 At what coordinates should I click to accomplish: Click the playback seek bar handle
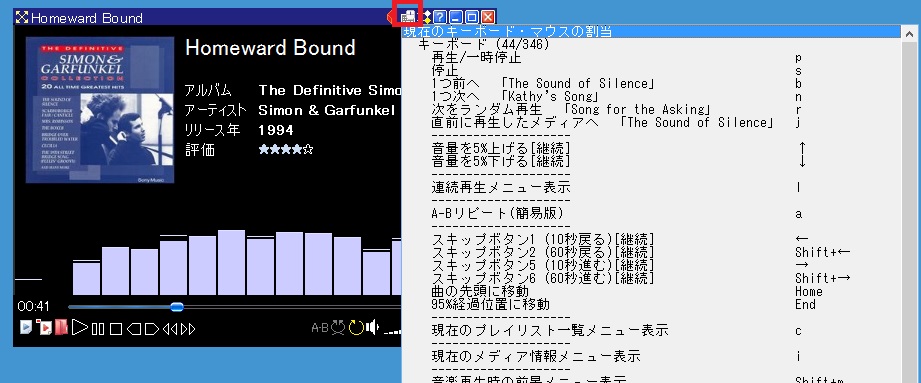coord(177,307)
